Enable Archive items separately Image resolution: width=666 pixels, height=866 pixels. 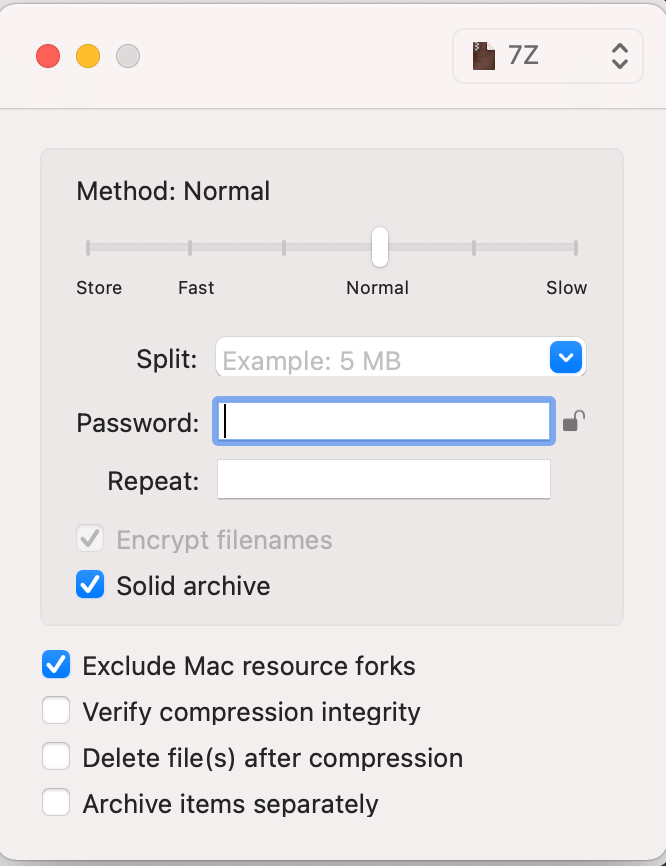pyautogui.click(x=56, y=803)
